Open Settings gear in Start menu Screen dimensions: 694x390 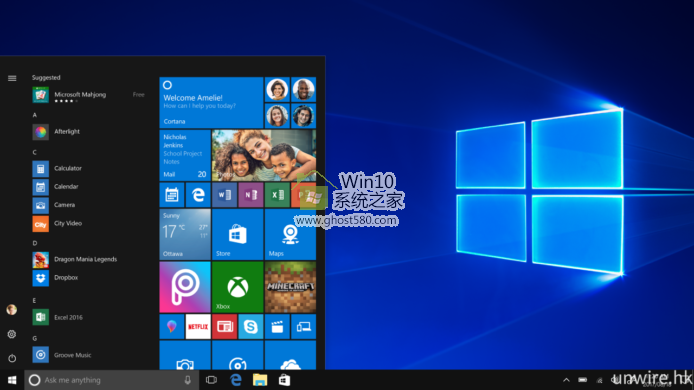click(12, 334)
